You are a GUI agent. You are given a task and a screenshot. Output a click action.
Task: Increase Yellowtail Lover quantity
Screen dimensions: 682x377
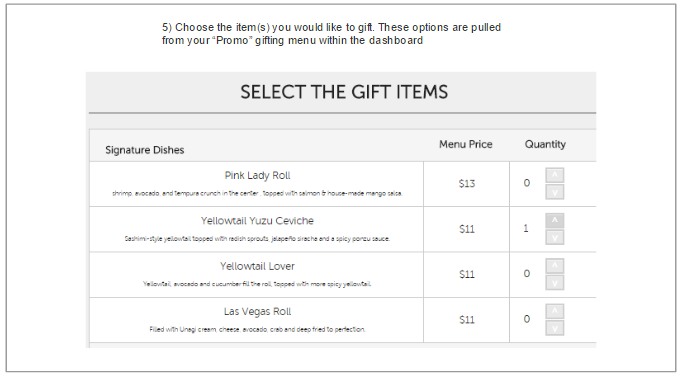[555, 266]
